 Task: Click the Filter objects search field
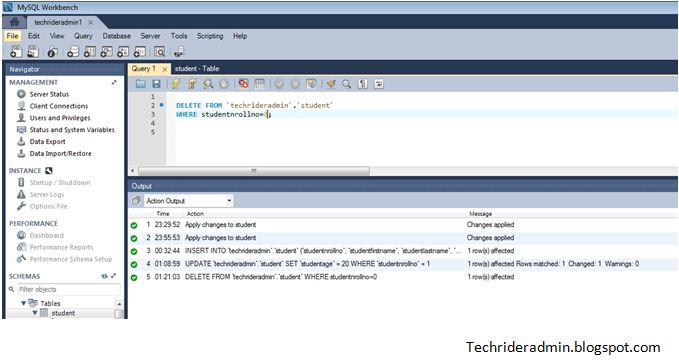pos(68,289)
